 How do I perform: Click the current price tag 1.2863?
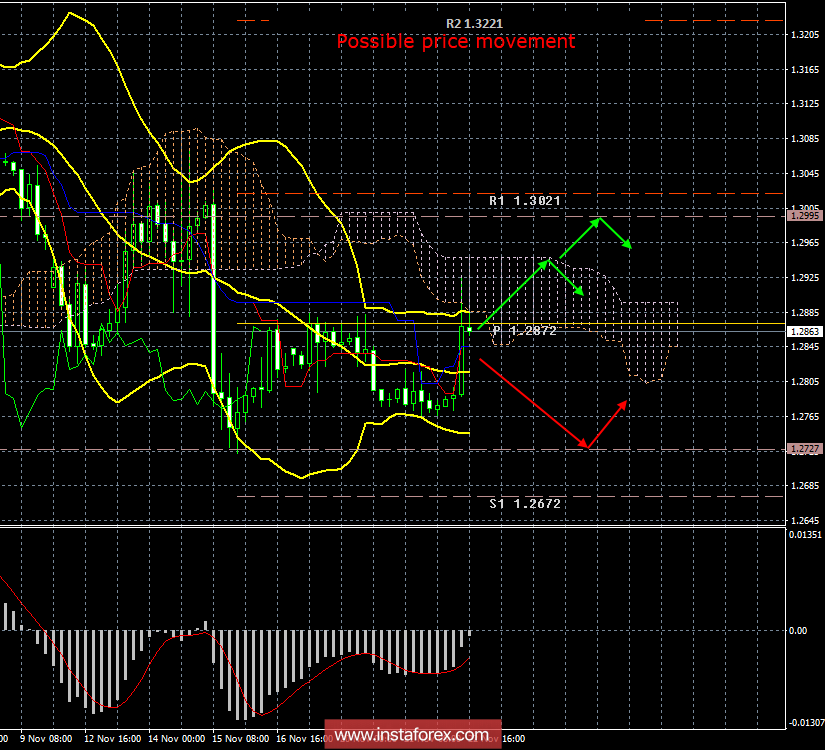point(804,331)
